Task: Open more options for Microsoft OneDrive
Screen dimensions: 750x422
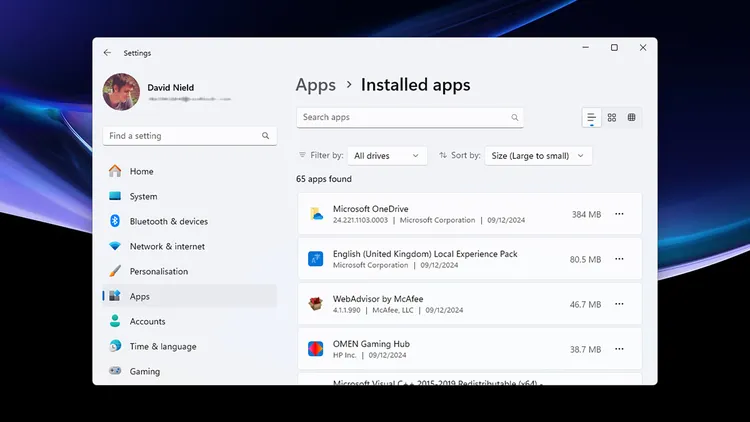Action: [x=620, y=214]
